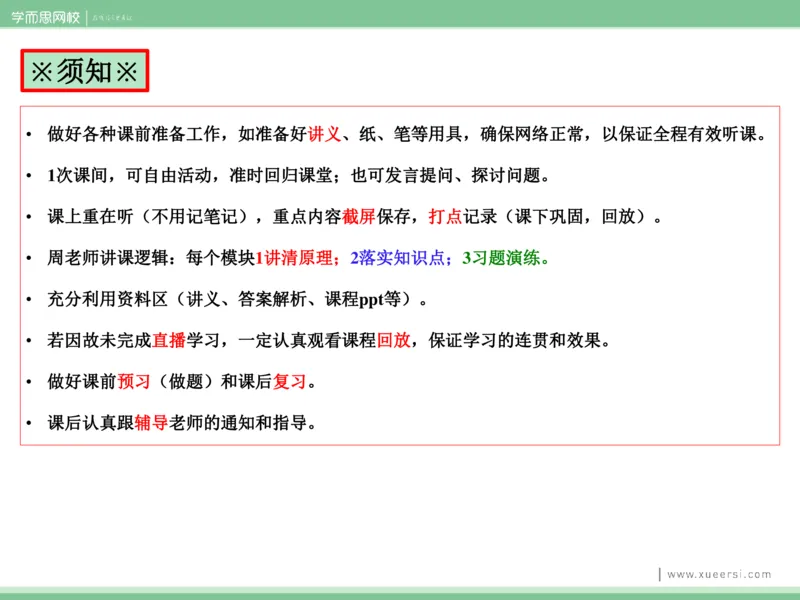Click the green text 3习题演练

pos(501,258)
